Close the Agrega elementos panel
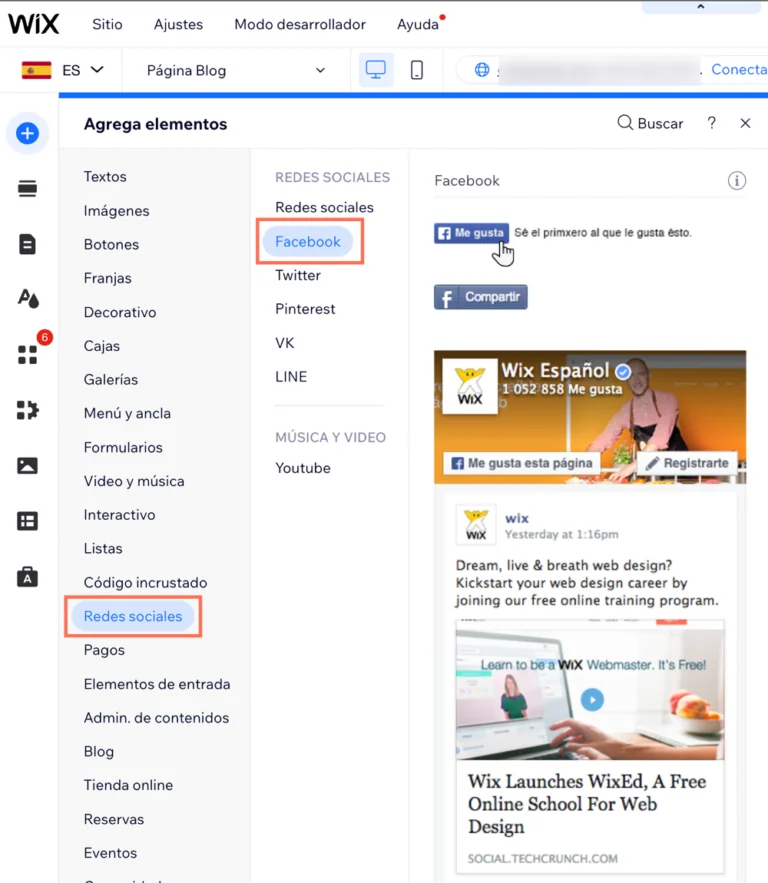 pos(745,123)
